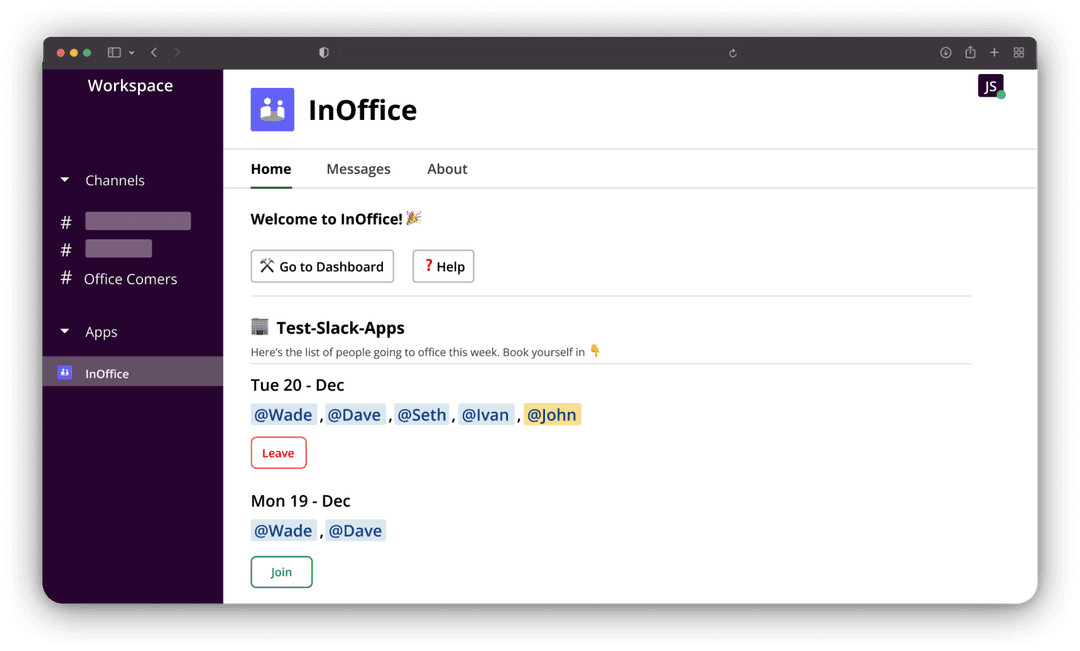Click the InOffice app logo in the header
Viewport: 1080px width, 651px height.
(x=272, y=110)
